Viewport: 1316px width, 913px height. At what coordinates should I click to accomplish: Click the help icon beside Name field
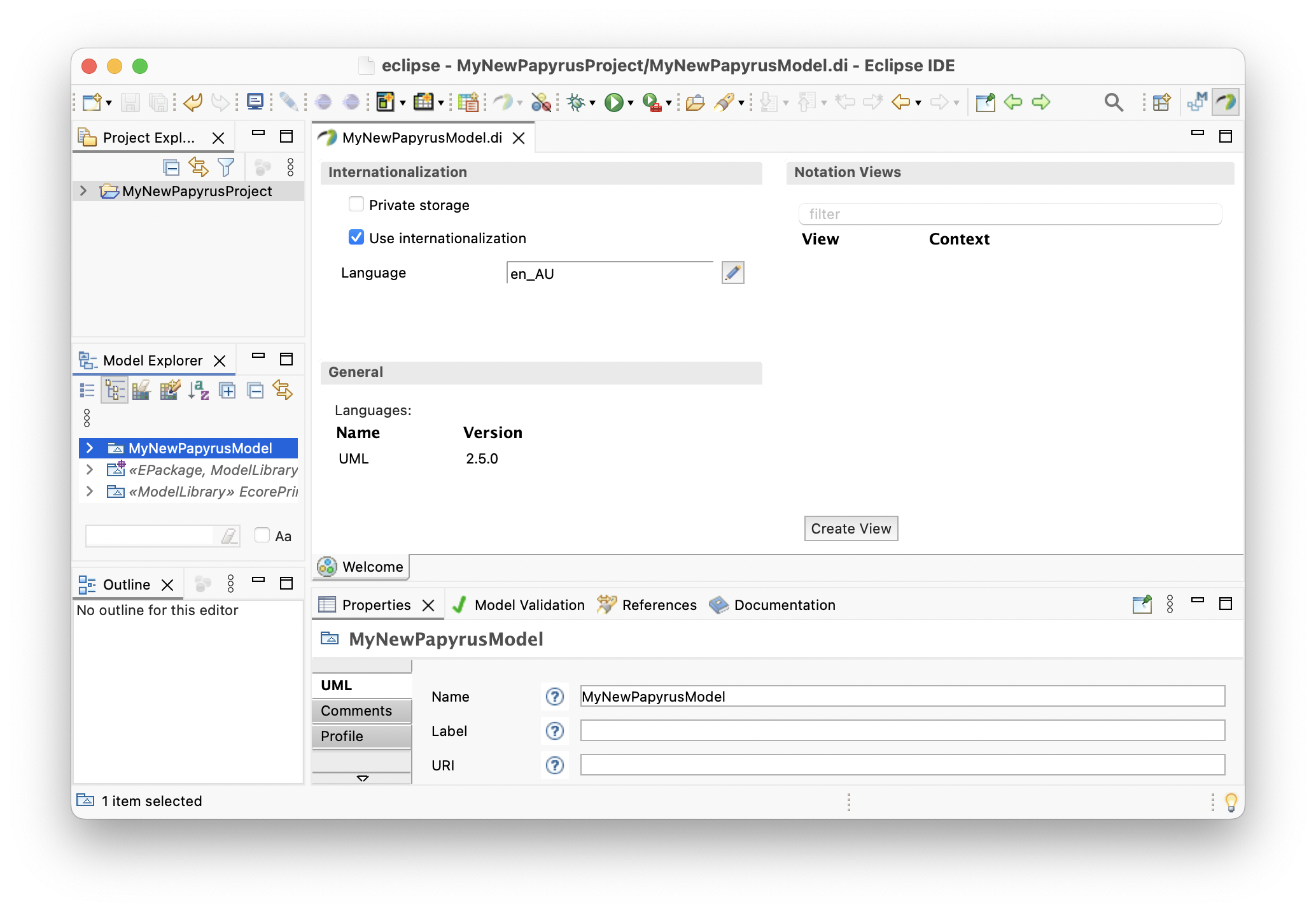click(555, 697)
